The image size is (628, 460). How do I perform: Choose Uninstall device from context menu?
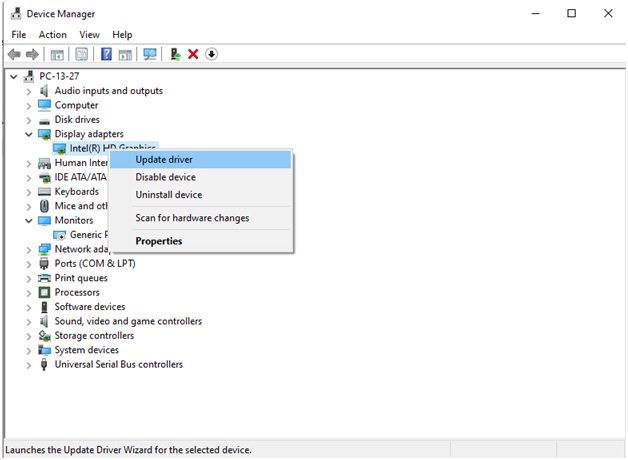click(201, 195)
